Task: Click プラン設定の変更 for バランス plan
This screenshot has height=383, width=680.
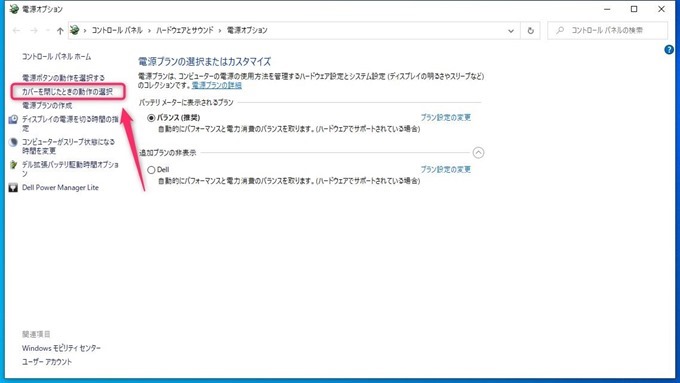Action: coord(445,118)
